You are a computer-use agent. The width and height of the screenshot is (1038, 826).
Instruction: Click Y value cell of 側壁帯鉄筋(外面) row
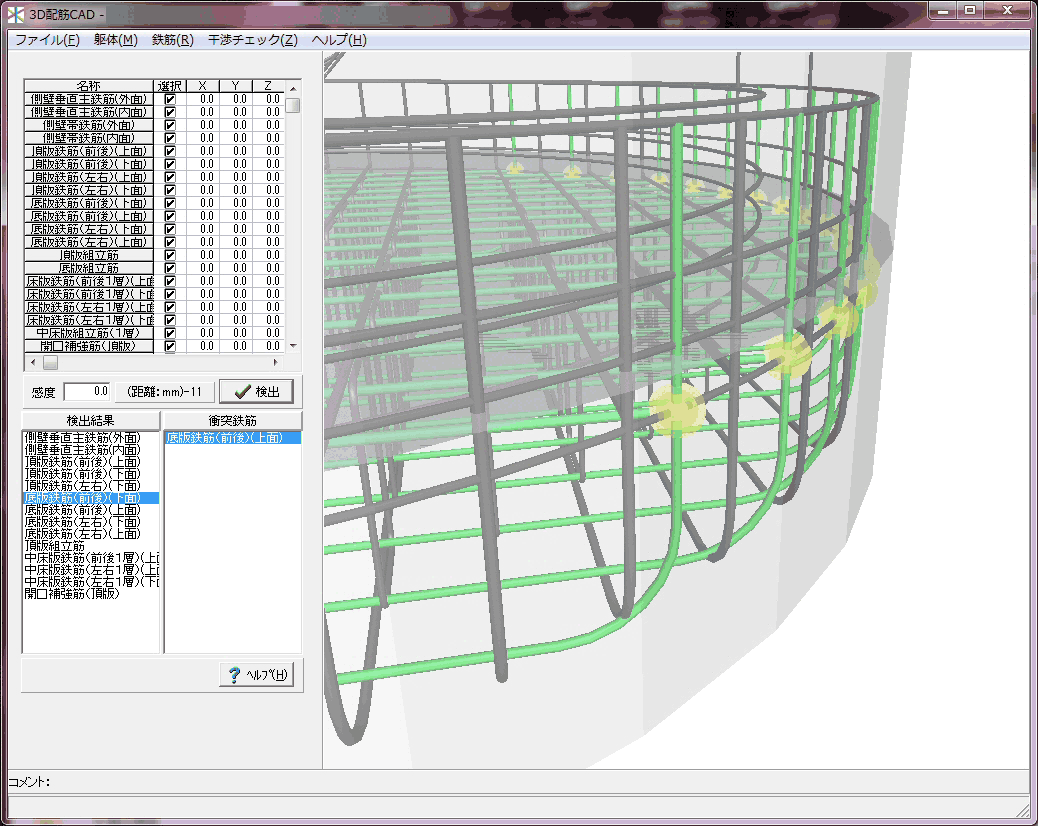pyautogui.click(x=236, y=125)
